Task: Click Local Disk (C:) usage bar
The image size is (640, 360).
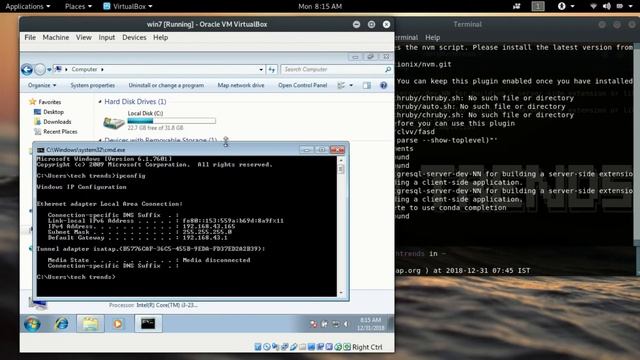Action: click(x=171, y=120)
